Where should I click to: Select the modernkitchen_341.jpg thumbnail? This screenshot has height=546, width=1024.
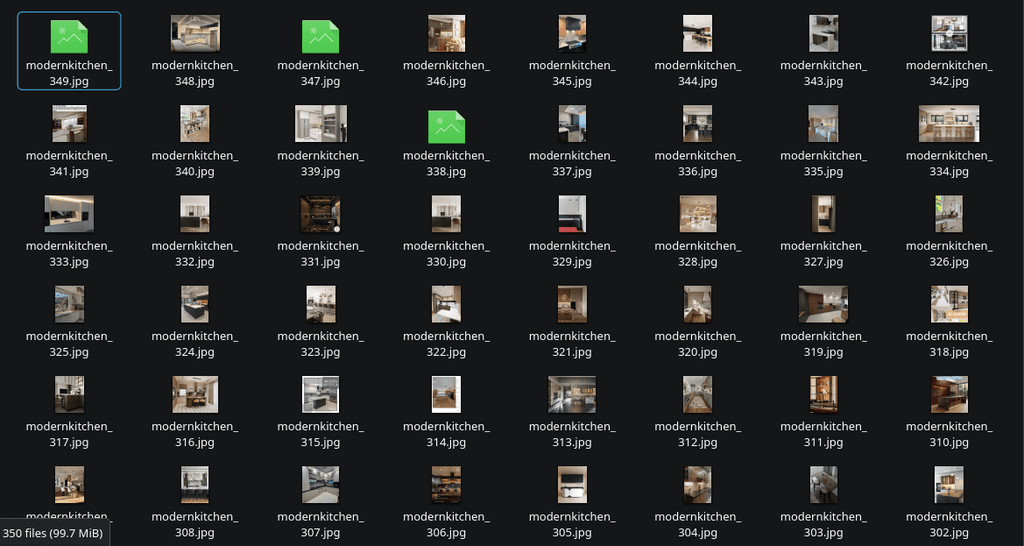(x=69, y=123)
